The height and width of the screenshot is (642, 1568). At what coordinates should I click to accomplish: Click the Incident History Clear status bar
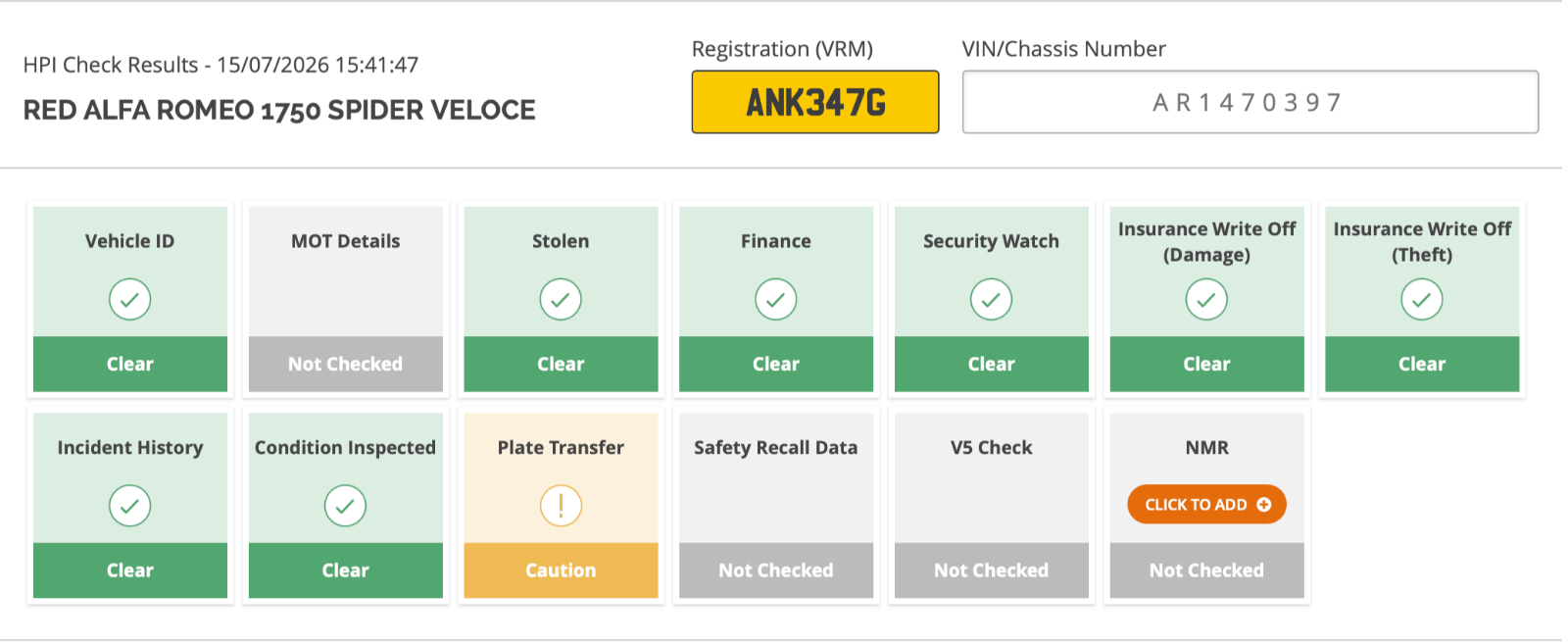tap(130, 570)
